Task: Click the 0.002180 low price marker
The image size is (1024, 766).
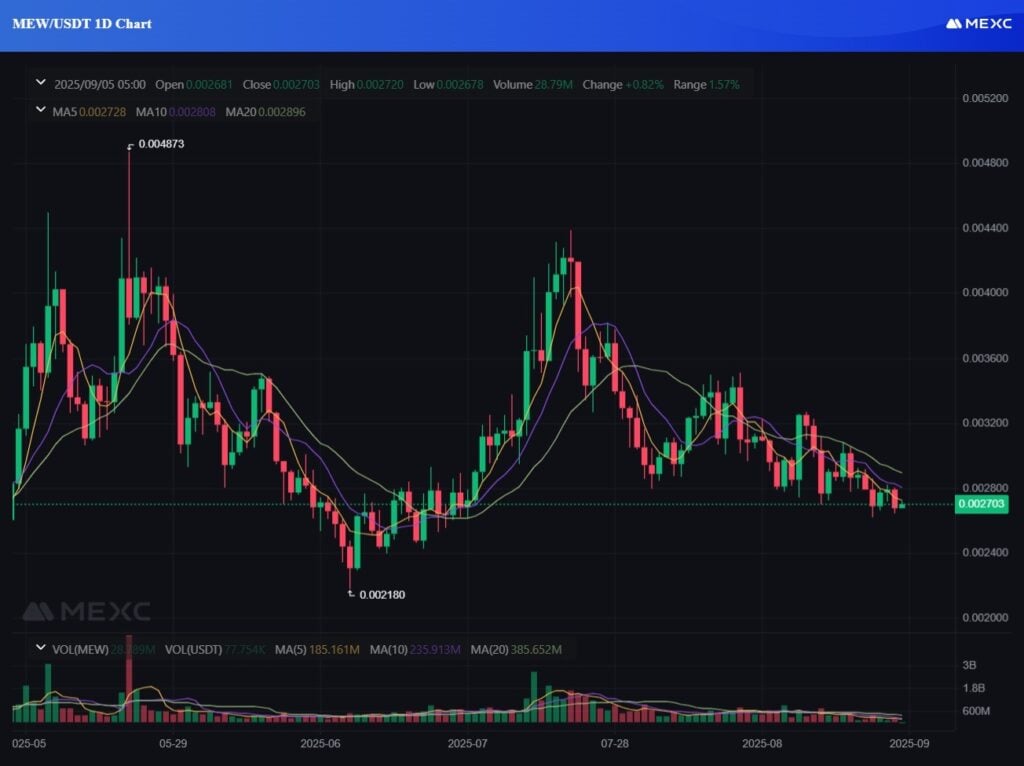Action: 382,595
